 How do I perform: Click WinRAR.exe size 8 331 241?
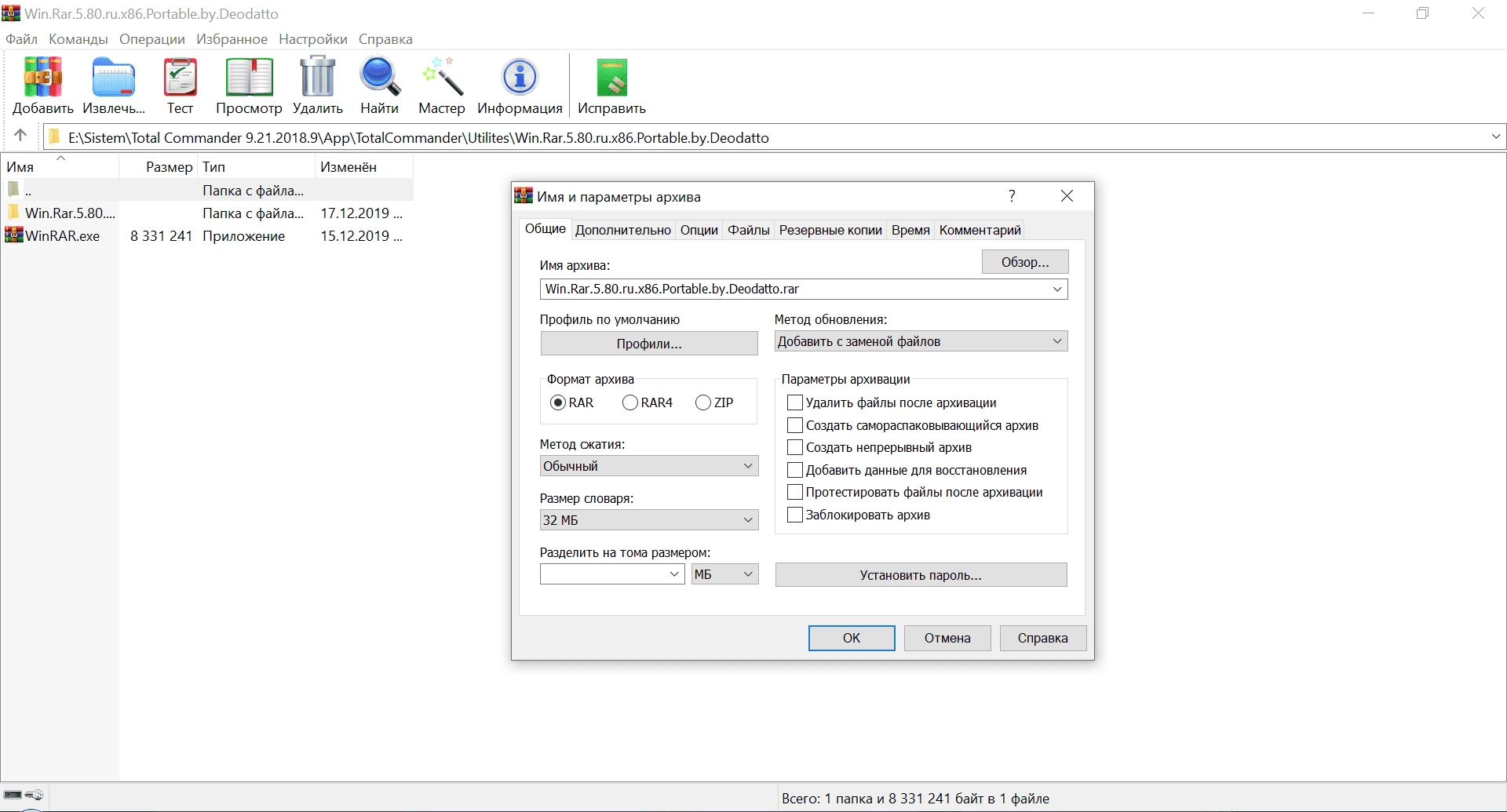point(161,236)
